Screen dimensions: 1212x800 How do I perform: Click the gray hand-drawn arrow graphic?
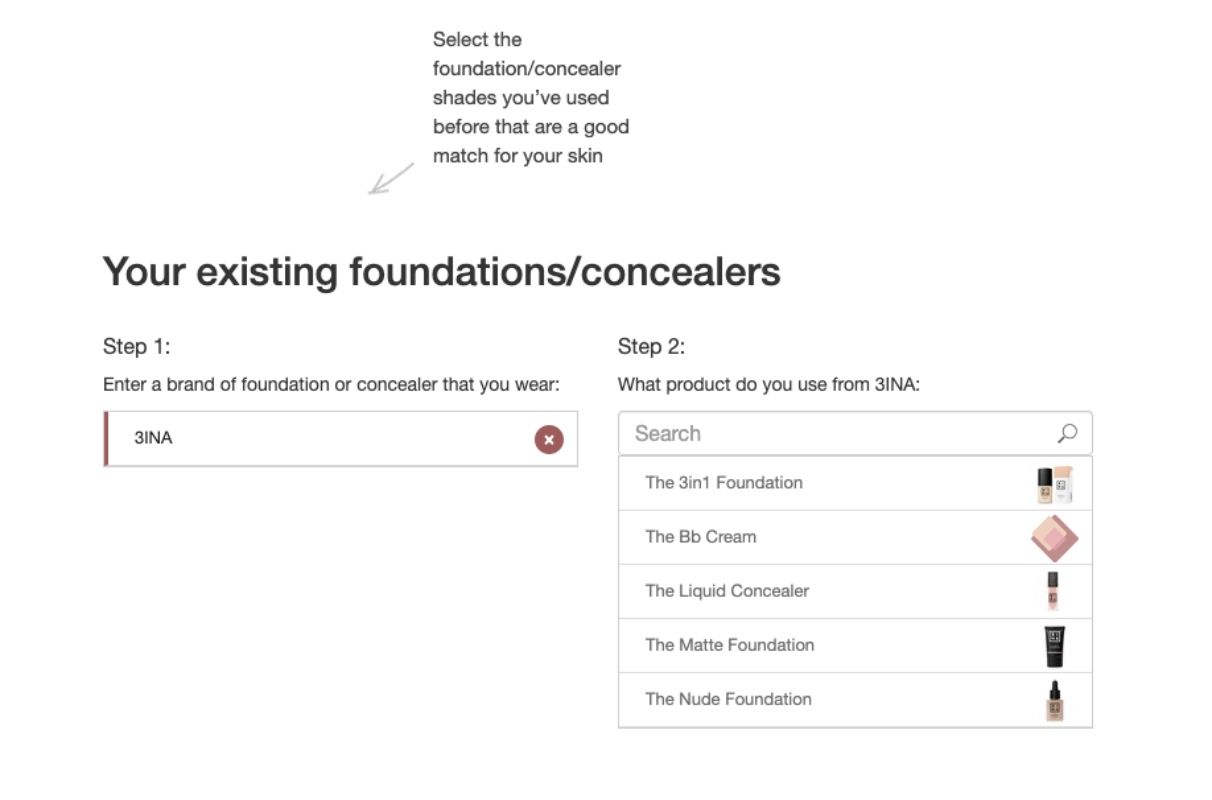[391, 178]
